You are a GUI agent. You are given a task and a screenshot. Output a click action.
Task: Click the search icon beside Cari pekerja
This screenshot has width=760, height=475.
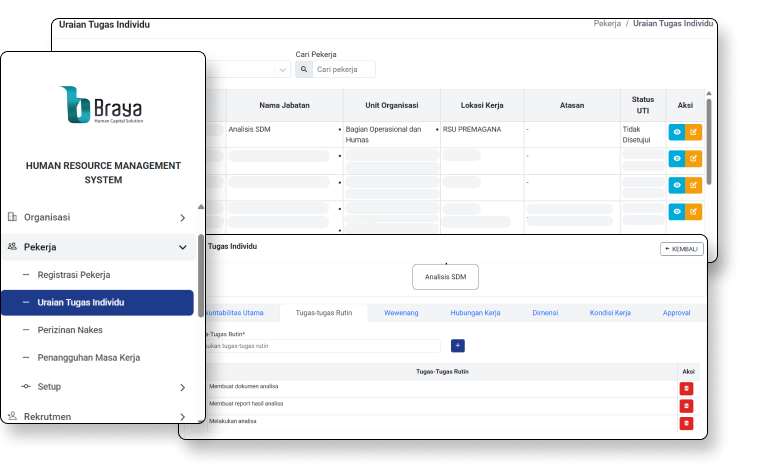point(304,70)
